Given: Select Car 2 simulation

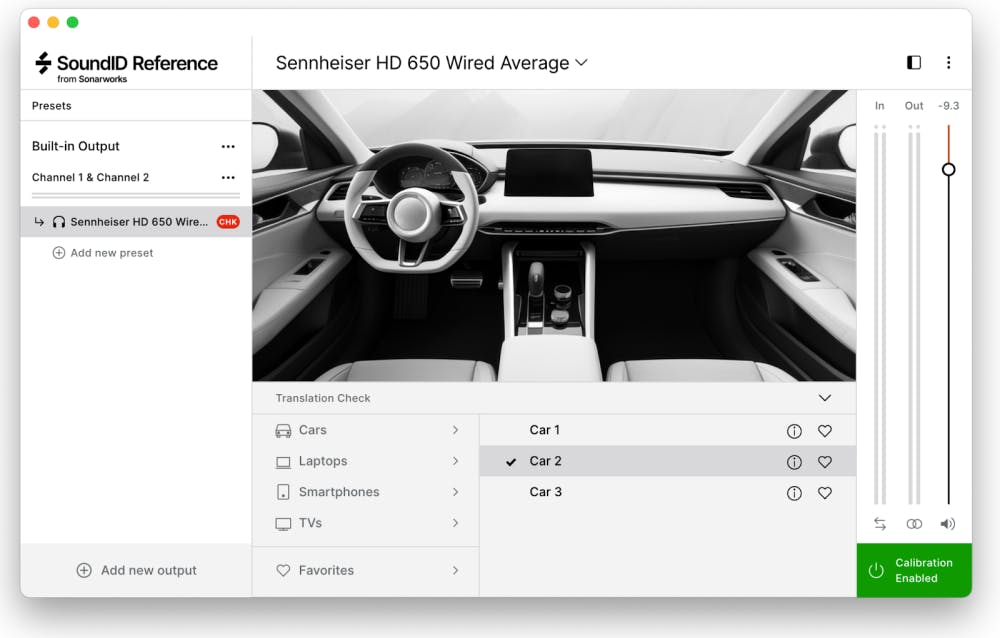Looking at the screenshot, I should coord(667,461).
